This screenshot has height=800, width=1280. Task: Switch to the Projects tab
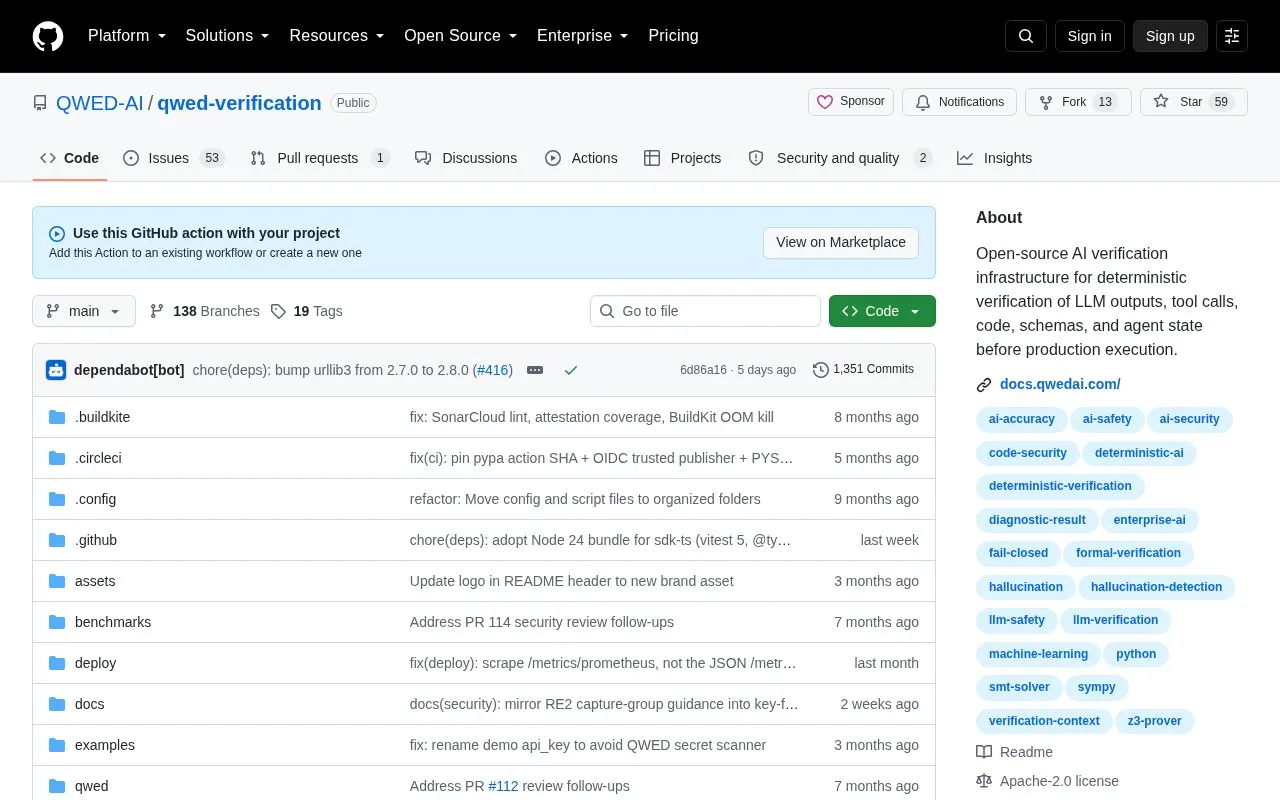(x=683, y=158)
